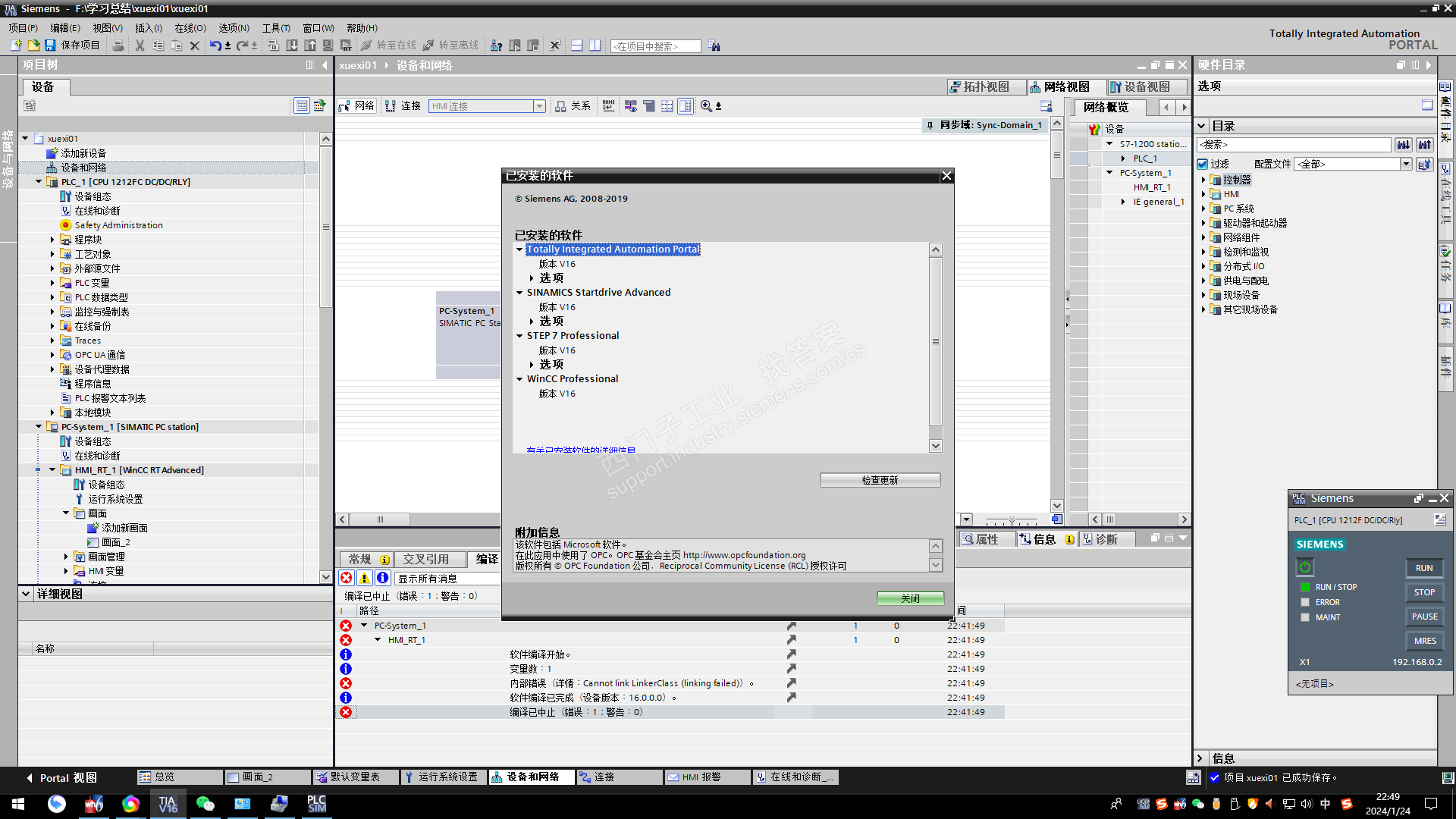The width and height of the screenshot is (1456, 819).
Task: Expand the 控制器 hardware catalog folder
Action: click(1203, 180)
